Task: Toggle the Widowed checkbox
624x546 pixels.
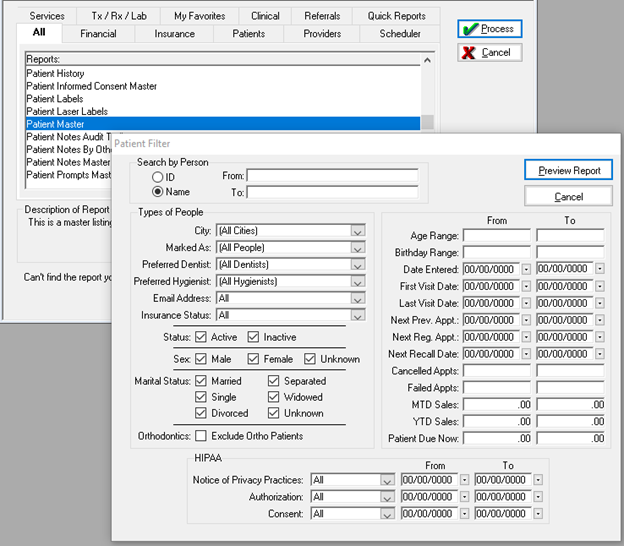Action: pos(273,397)
